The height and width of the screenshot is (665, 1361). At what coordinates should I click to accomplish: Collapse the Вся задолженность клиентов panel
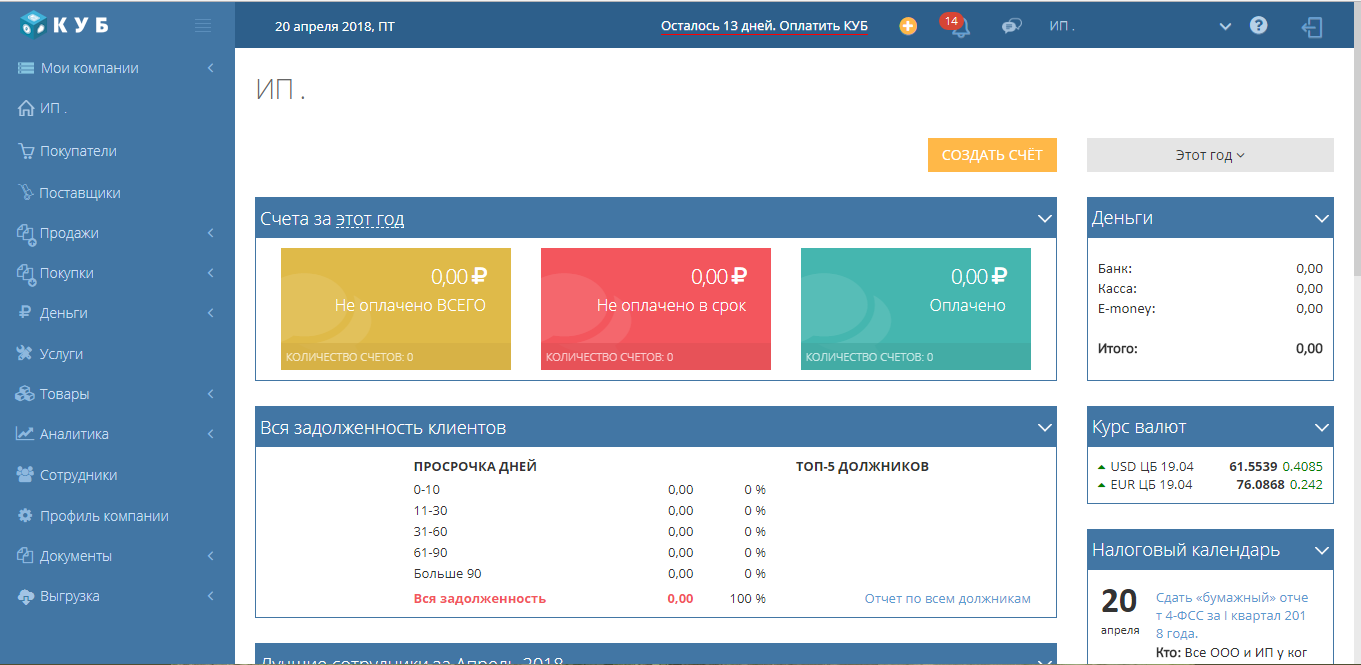click(1045, 428)
